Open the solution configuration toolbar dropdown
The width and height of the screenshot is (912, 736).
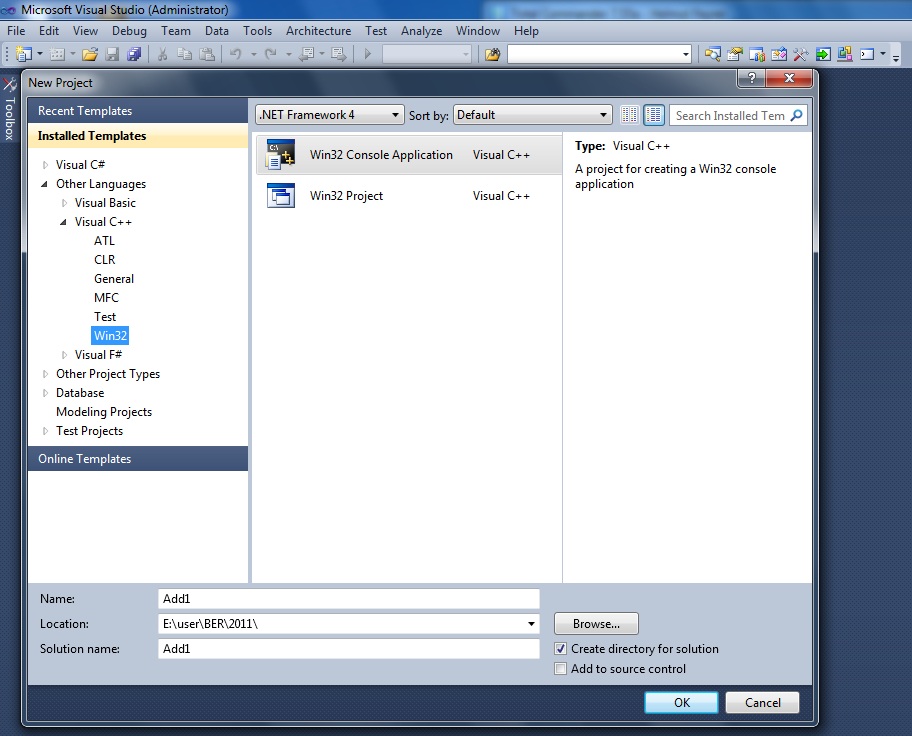(x=427, y=54)
